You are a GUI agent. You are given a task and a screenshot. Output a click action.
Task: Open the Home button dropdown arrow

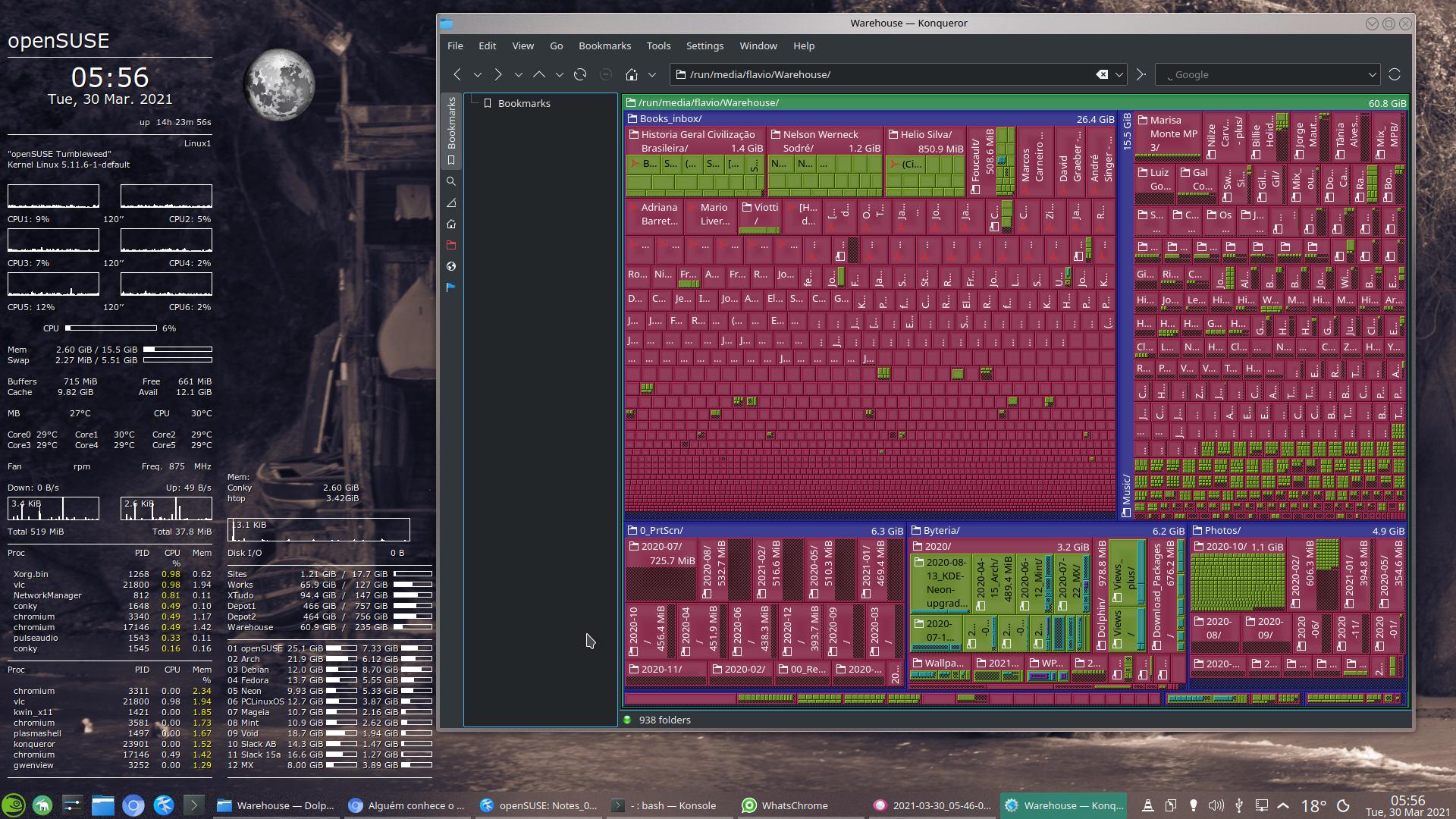[x=651, y=74]
